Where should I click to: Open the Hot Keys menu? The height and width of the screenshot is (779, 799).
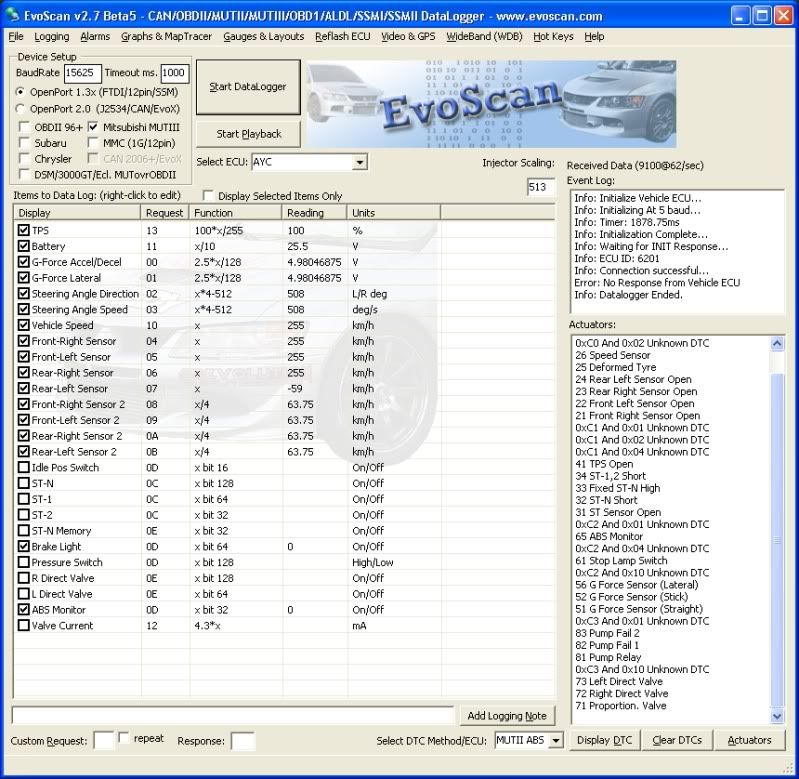pos(553,36)
